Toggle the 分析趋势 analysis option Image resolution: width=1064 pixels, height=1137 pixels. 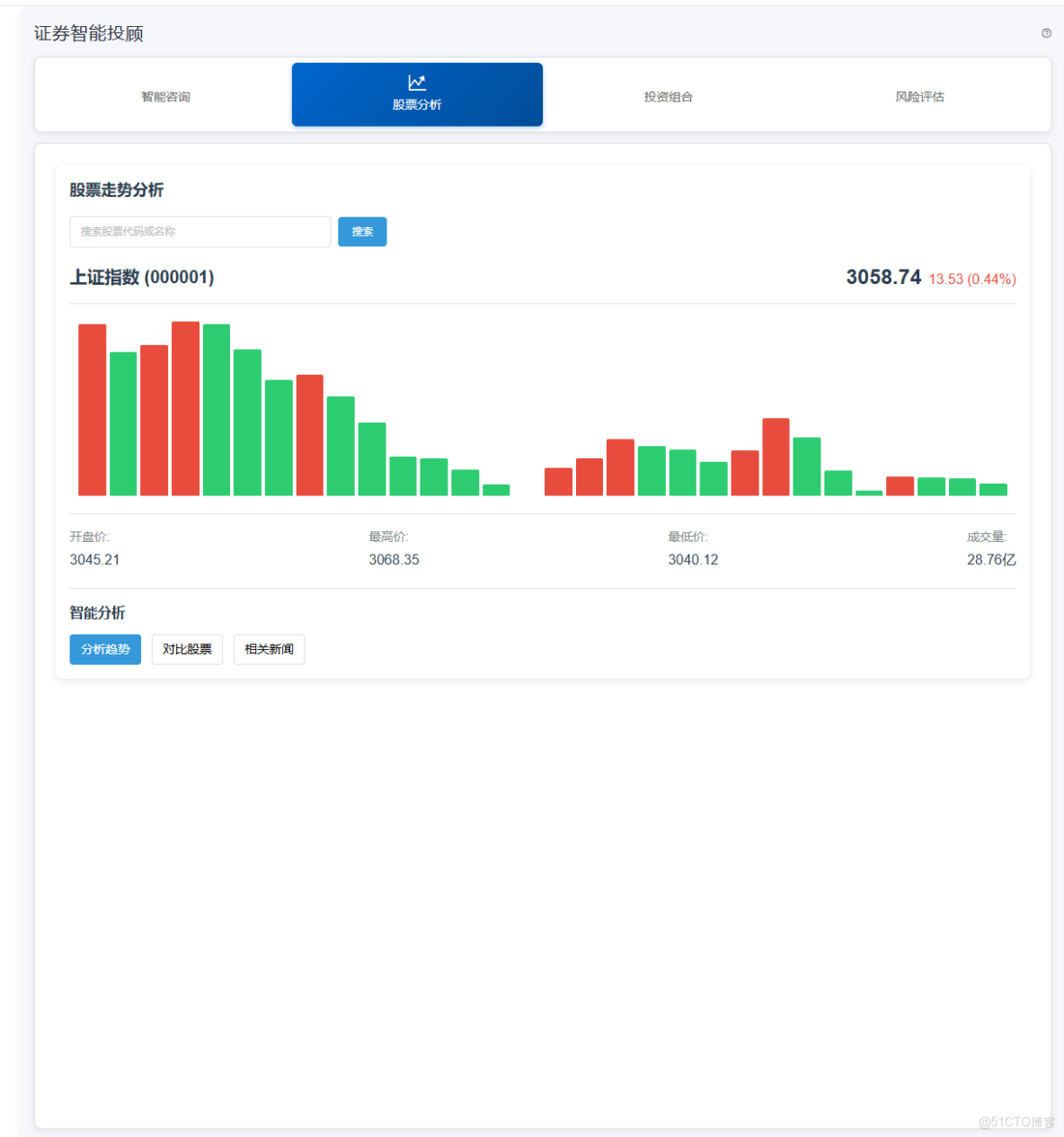(105, 649)
